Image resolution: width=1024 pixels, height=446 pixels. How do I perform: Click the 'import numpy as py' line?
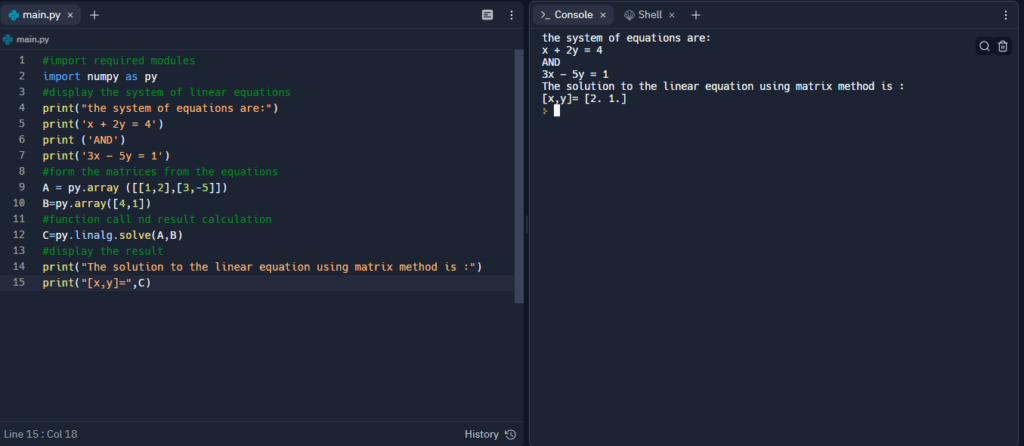pyautogui.click(x=100, y=76)
